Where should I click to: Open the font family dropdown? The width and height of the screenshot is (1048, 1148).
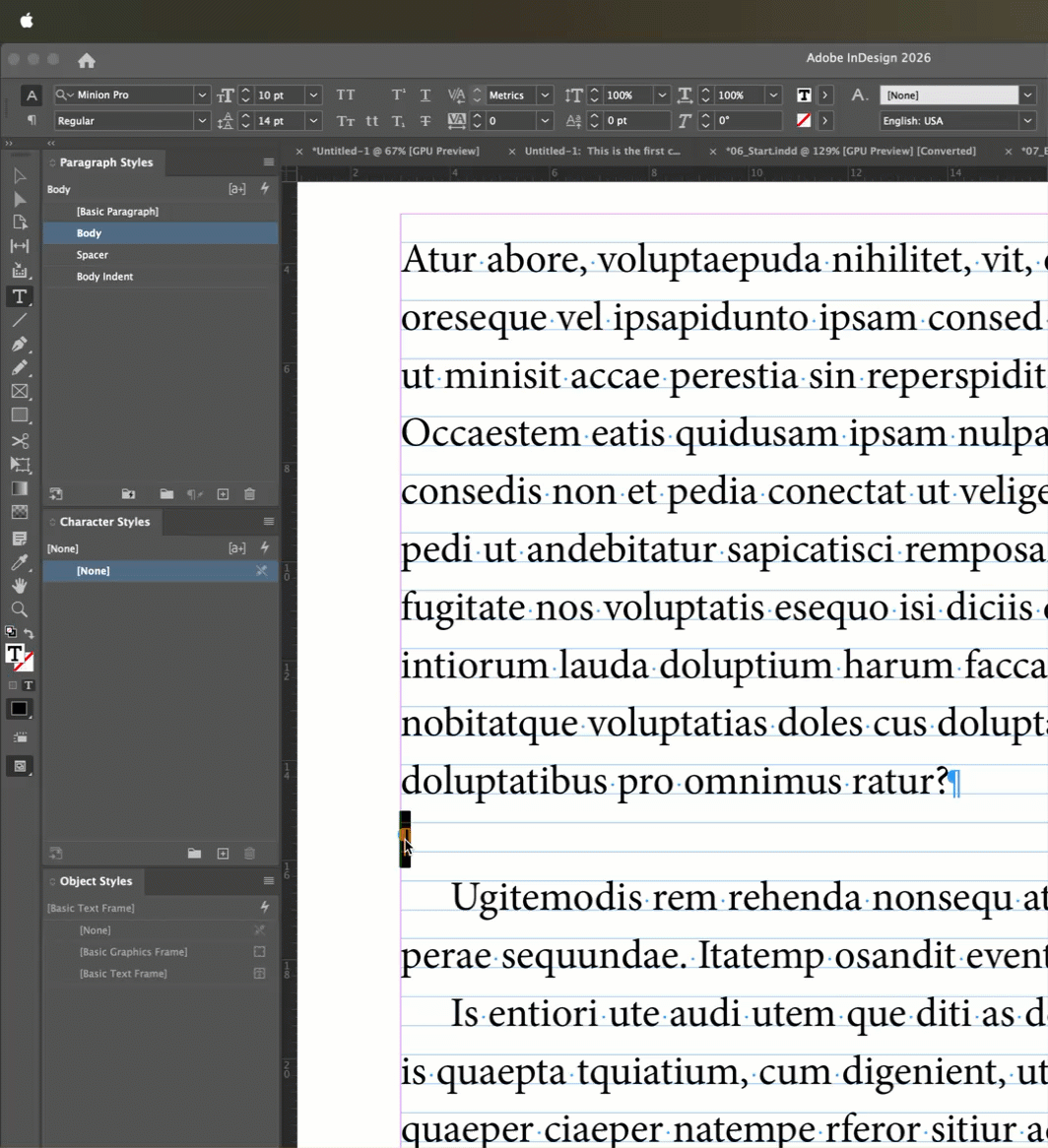coord(201,96)
